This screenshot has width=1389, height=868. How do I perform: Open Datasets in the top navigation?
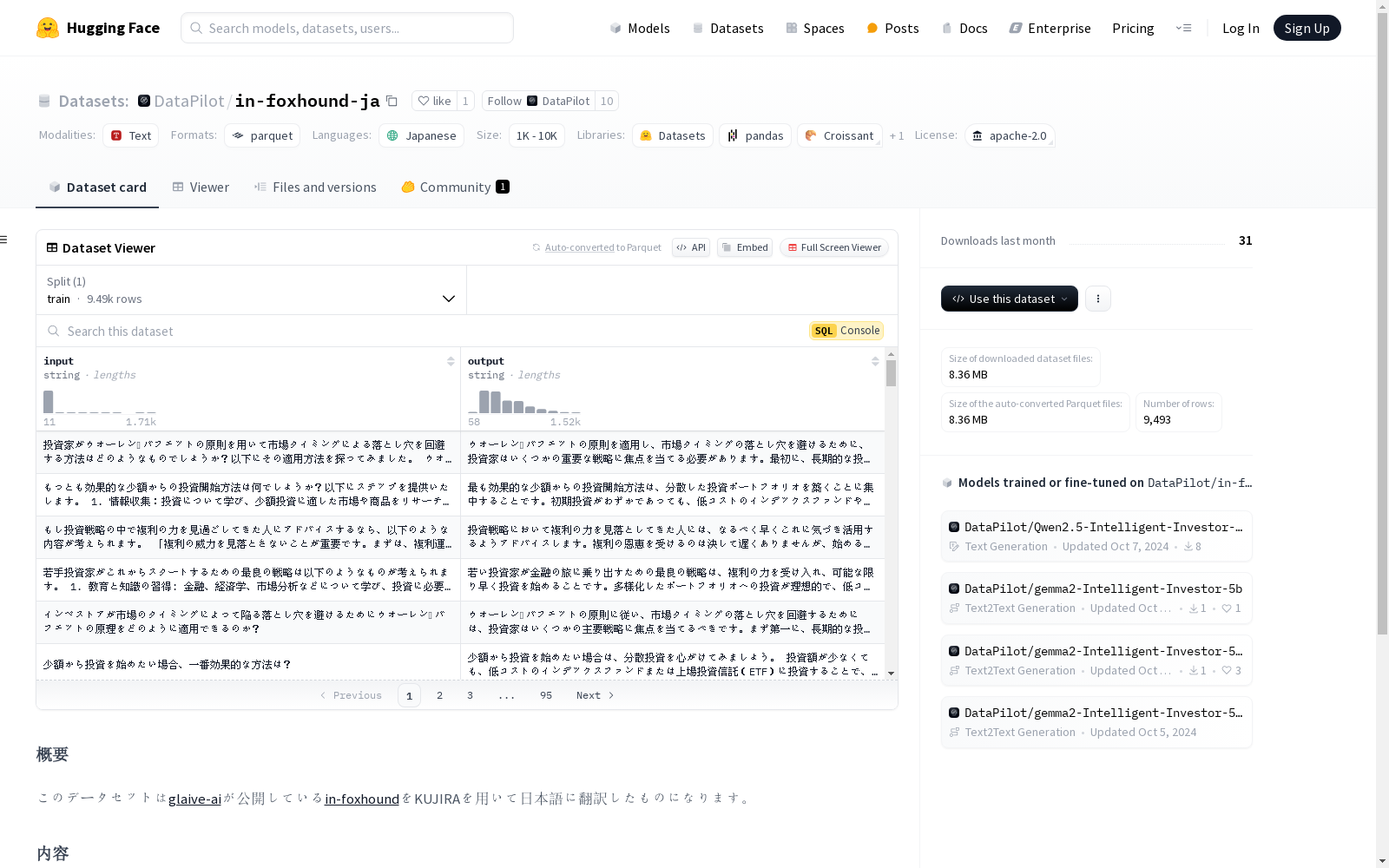[x=727, y=28]
